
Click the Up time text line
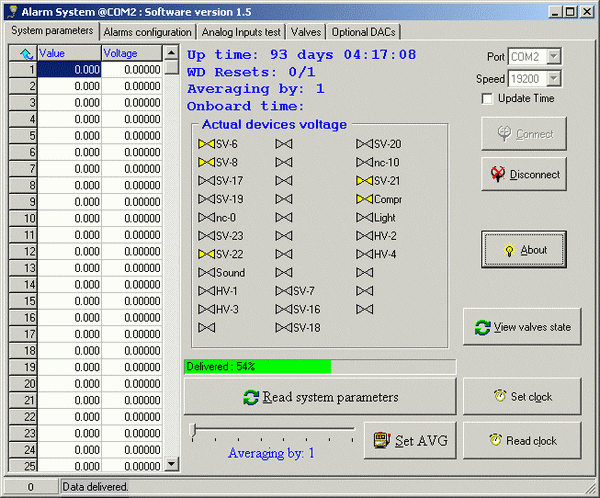301,55
